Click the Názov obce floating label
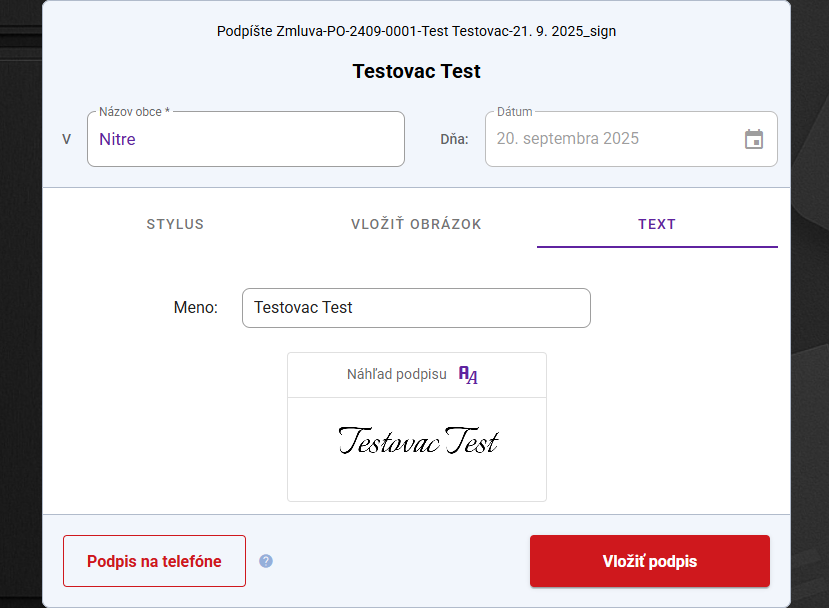 click(134, 112)
